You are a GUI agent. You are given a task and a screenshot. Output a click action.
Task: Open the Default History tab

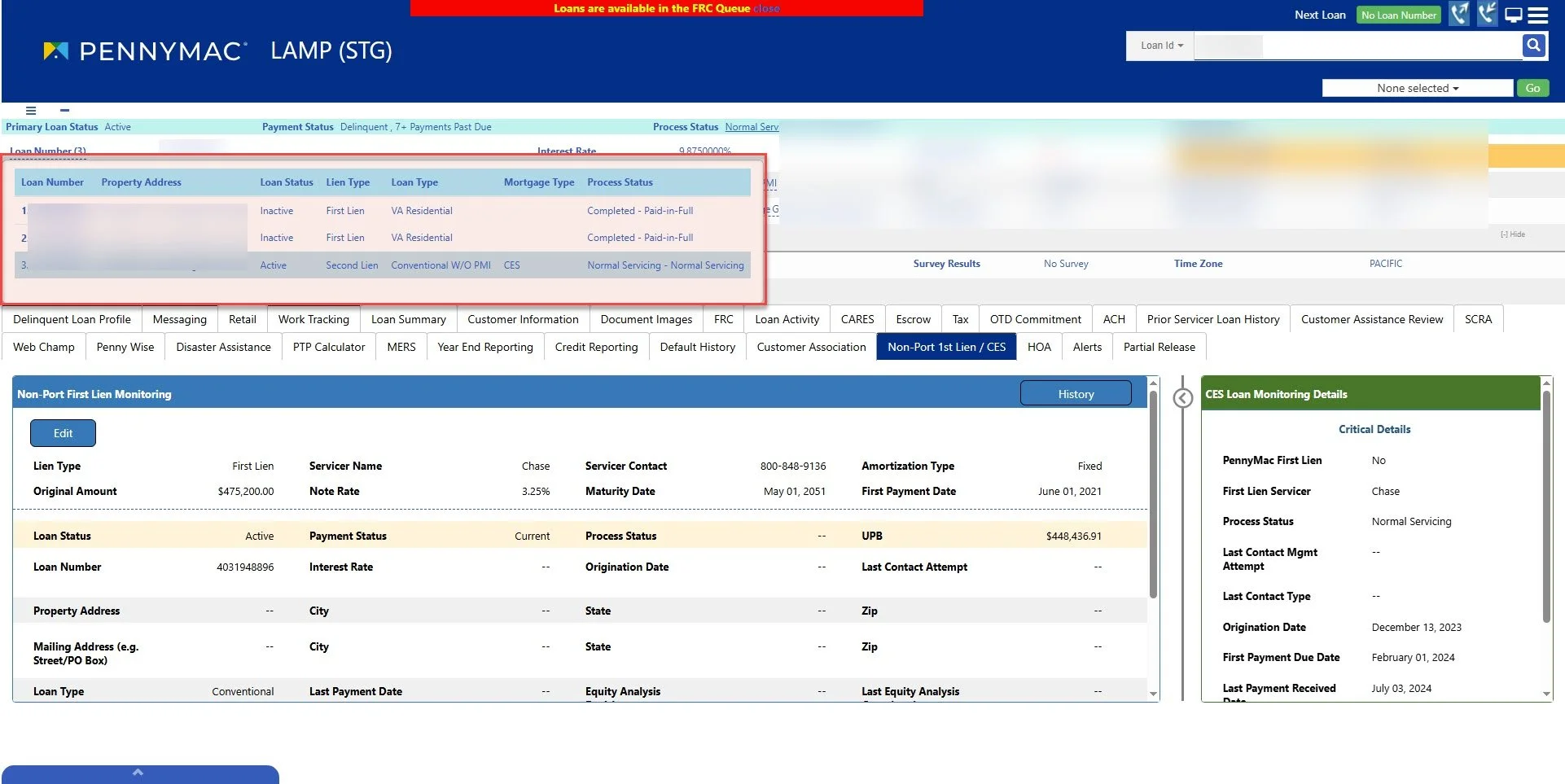coord(697,347)
